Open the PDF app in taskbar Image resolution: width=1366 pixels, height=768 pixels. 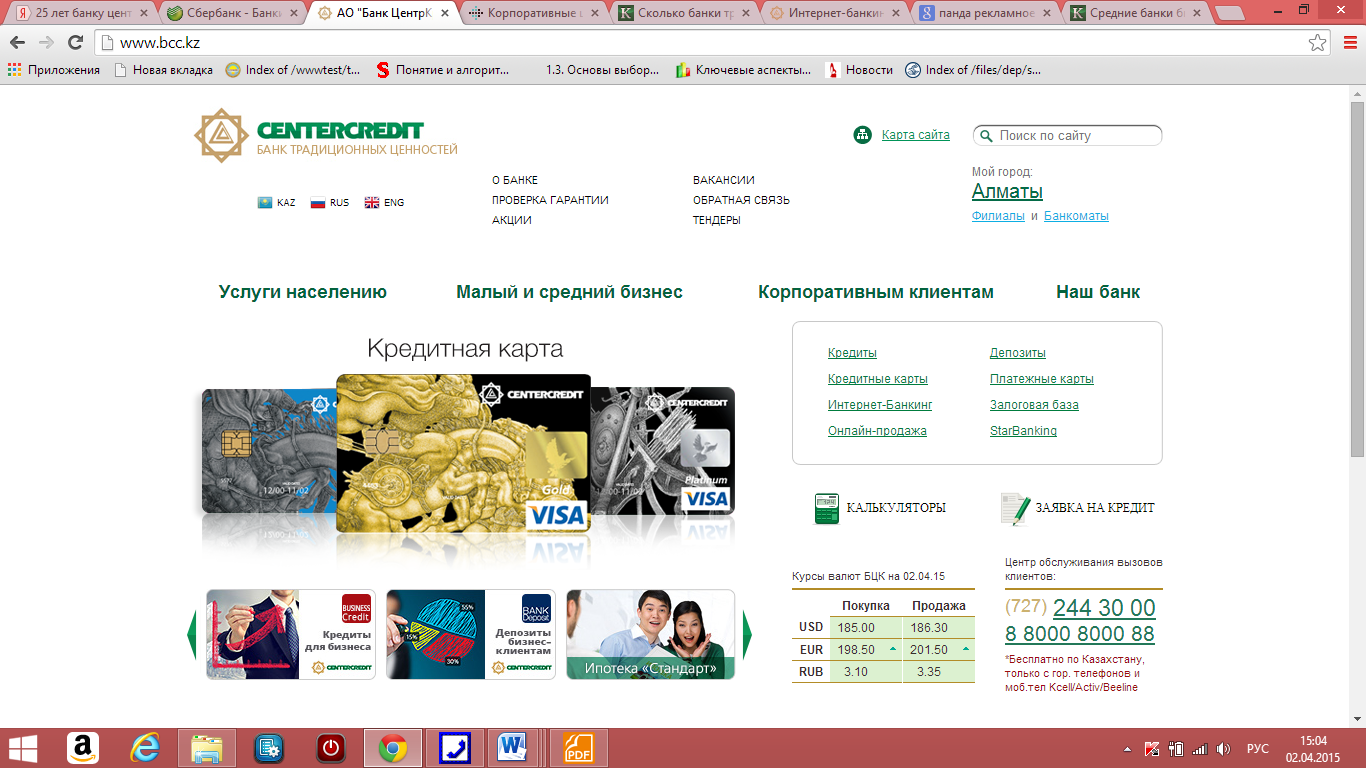(x=578, y=748)
